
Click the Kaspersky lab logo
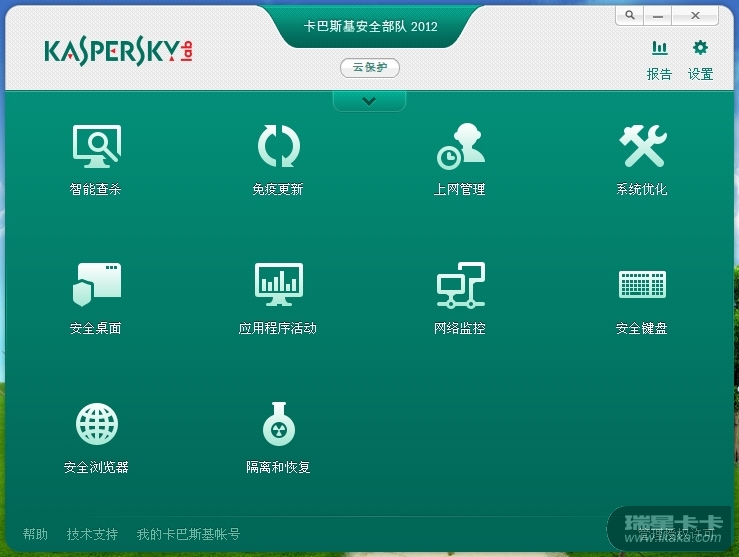point(118,52)
